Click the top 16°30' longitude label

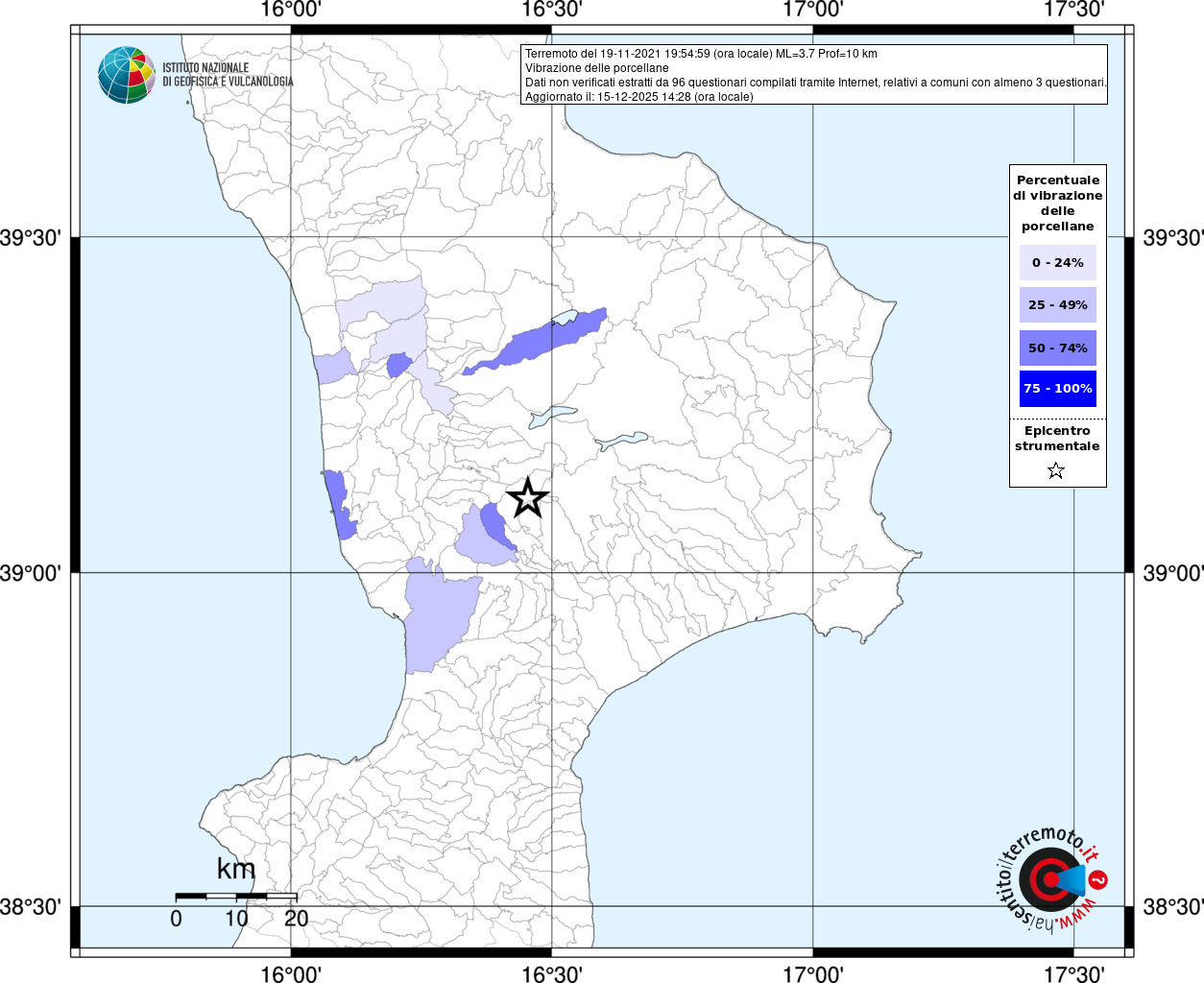pos(552,10)
